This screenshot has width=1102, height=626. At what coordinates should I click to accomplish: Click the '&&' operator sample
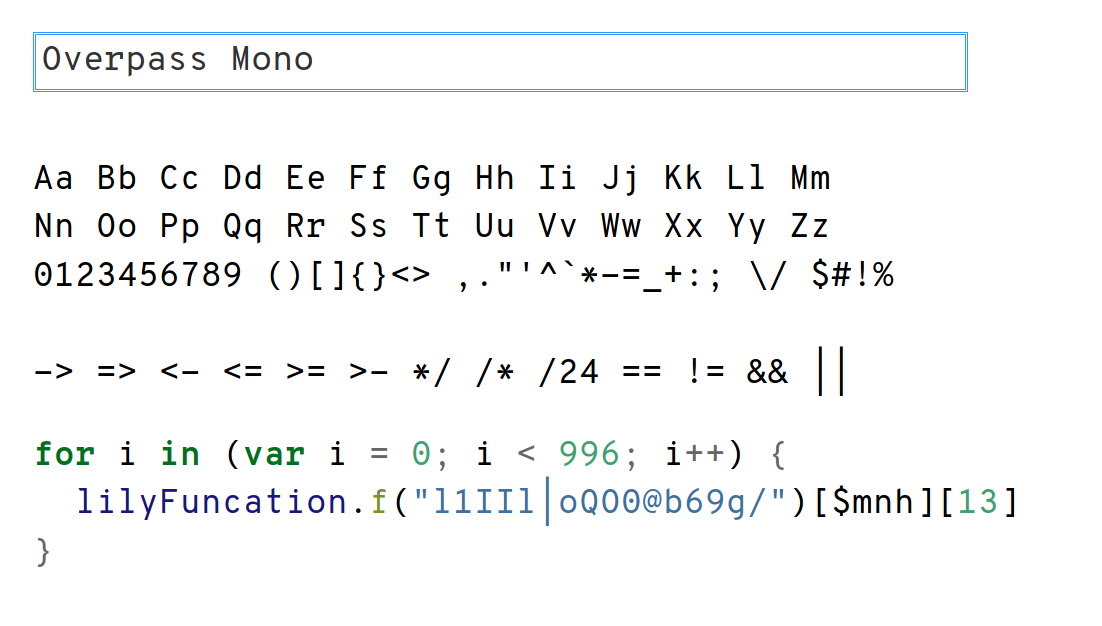point(767,372)
